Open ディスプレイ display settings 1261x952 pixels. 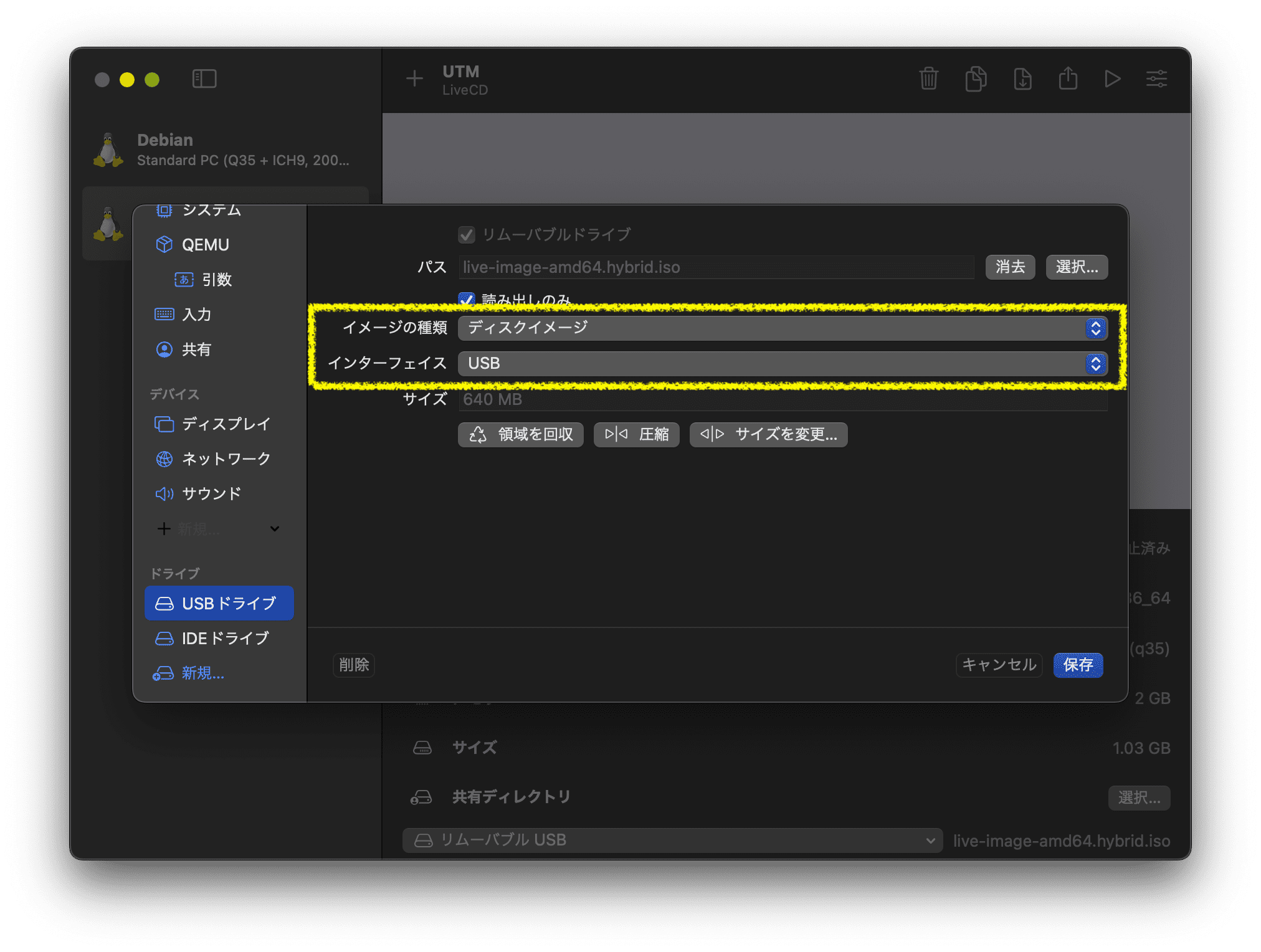(x=219, y=424)
